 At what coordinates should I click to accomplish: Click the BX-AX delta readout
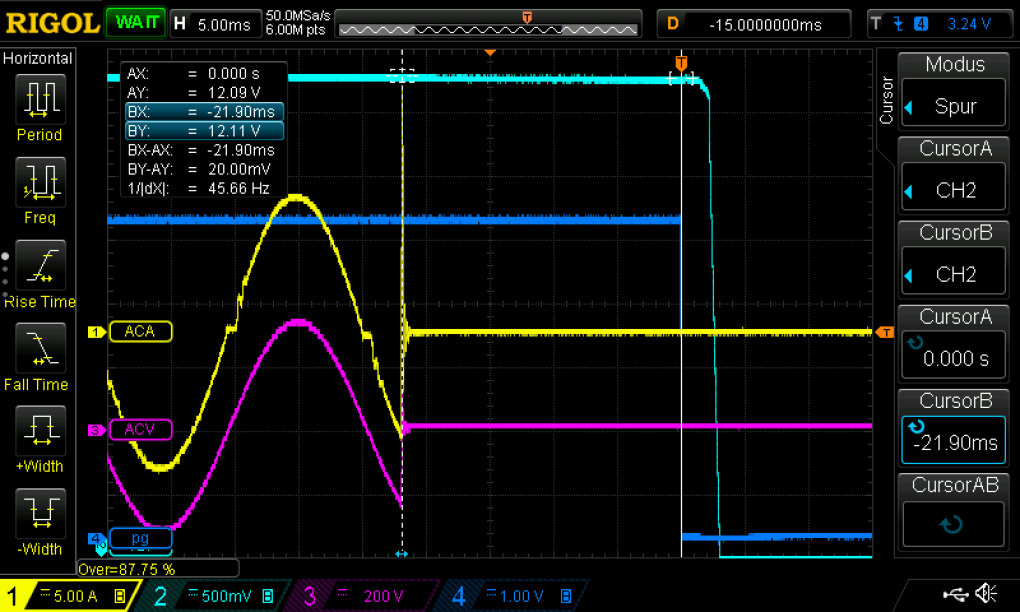201,150
